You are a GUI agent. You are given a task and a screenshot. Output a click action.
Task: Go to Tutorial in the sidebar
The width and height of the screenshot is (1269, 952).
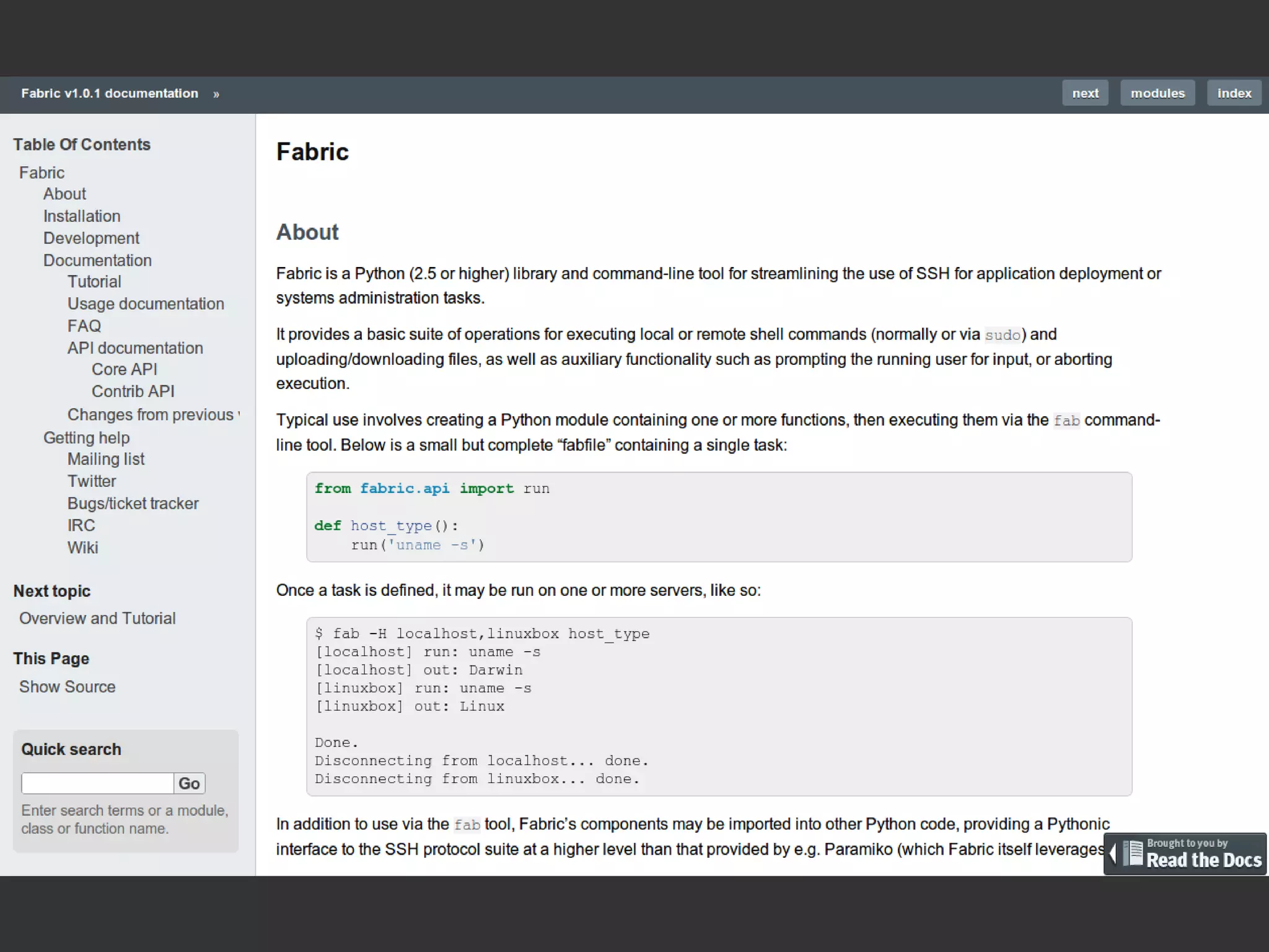pos(94,282)
